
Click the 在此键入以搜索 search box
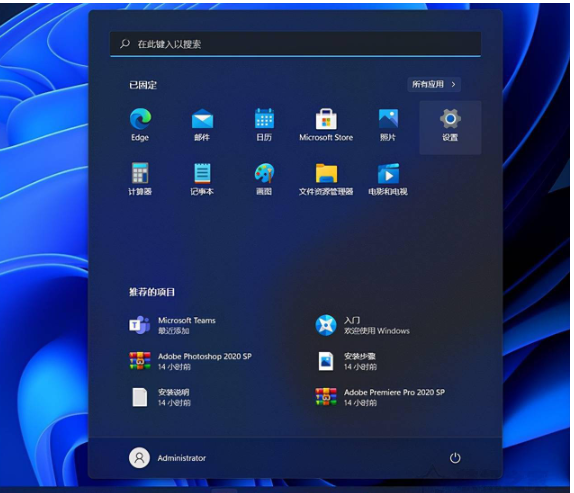click(295, 44)
